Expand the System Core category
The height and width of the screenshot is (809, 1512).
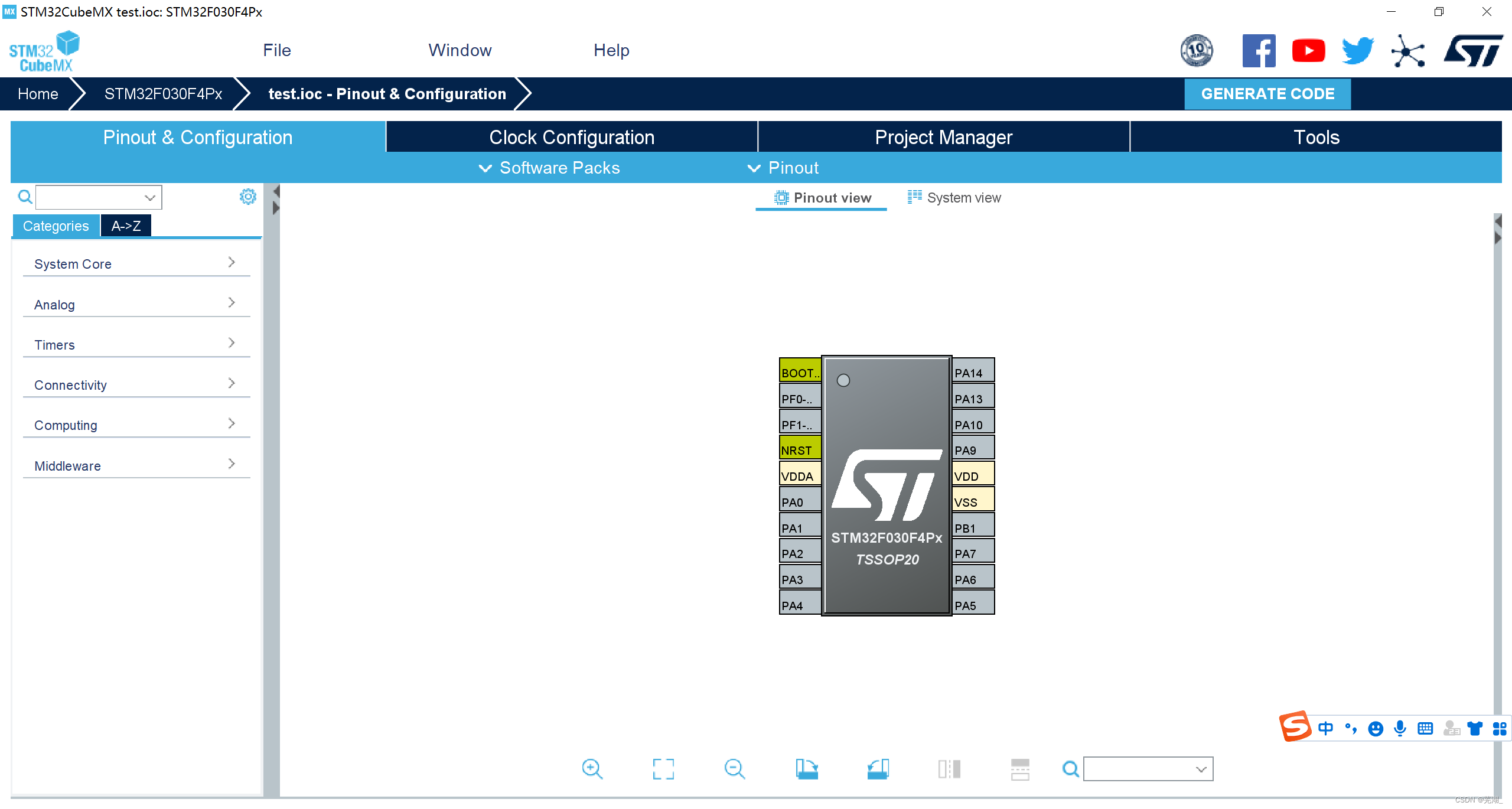[x=136, y=263]
